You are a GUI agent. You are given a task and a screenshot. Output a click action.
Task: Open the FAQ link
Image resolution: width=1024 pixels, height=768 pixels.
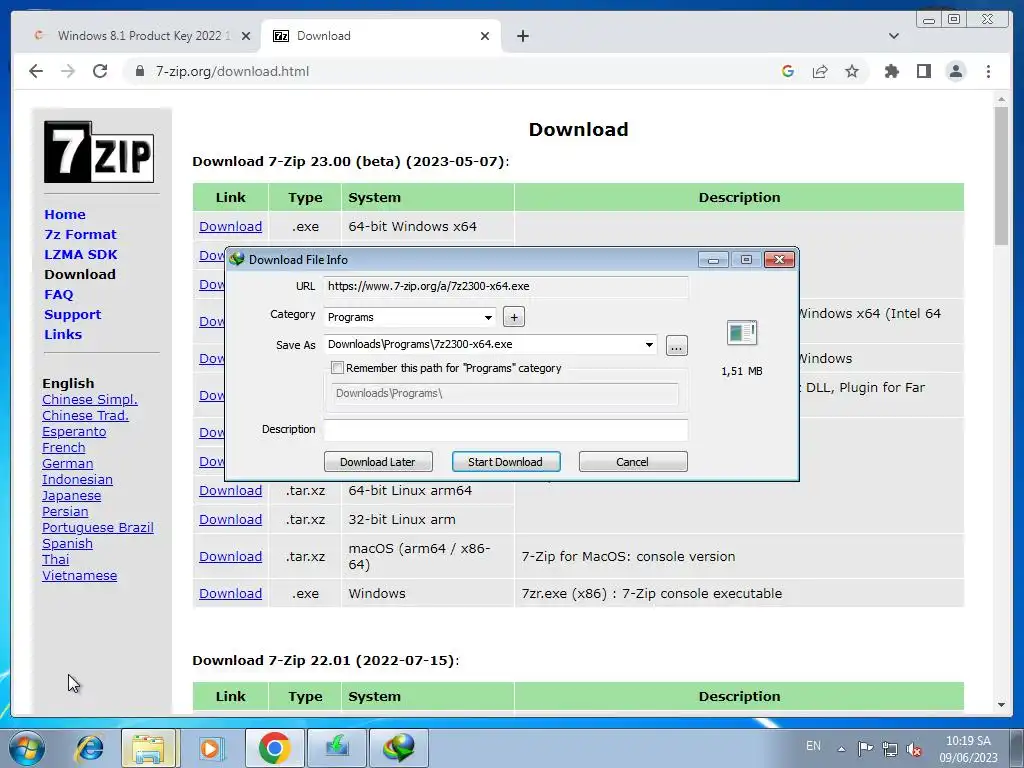pos(59,295)
